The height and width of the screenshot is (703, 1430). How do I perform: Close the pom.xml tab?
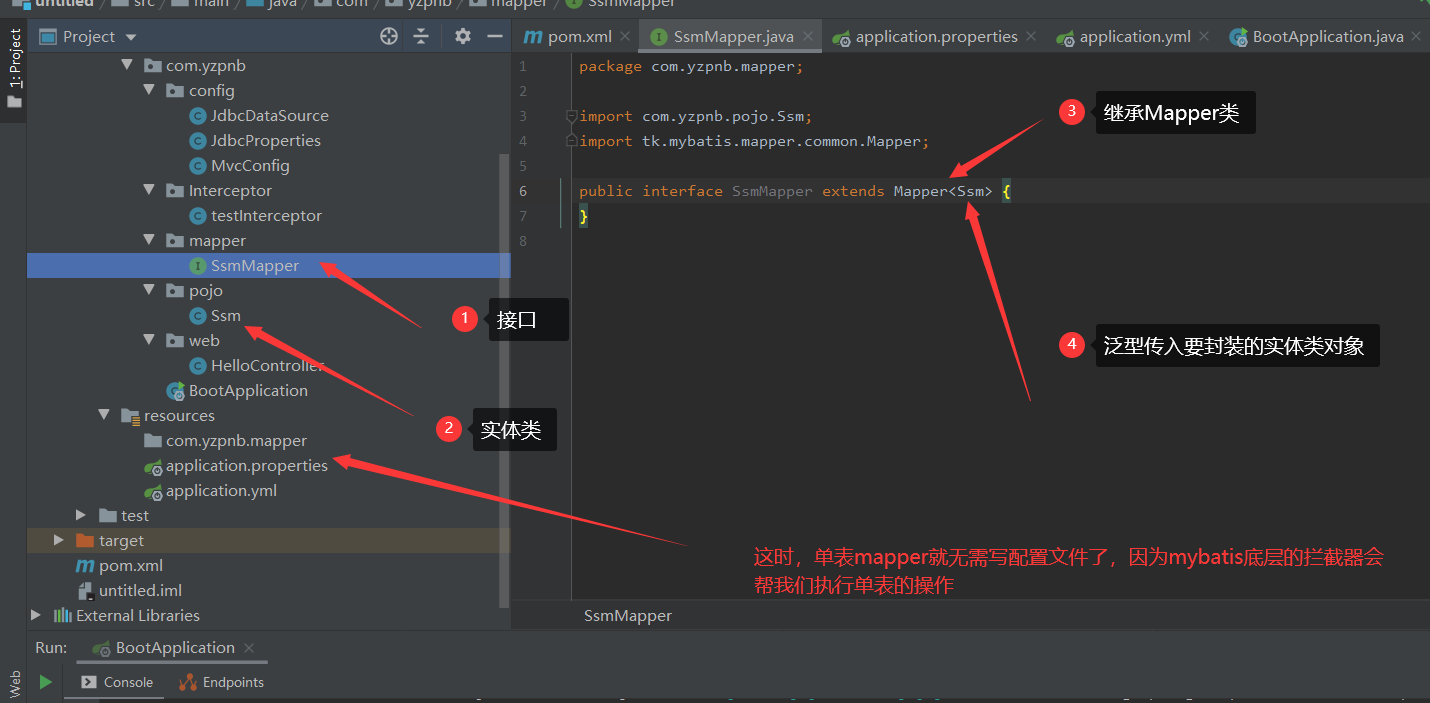(625, 37)
